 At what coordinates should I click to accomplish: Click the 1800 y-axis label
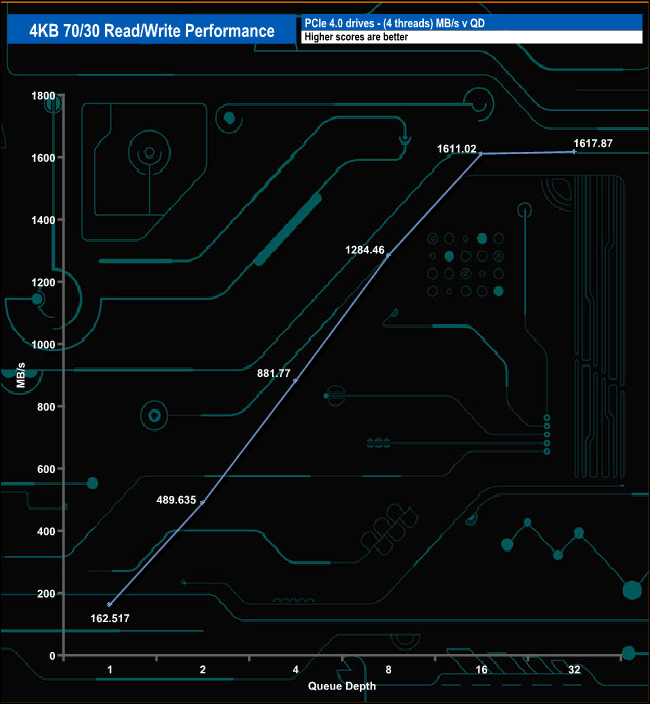43,96
